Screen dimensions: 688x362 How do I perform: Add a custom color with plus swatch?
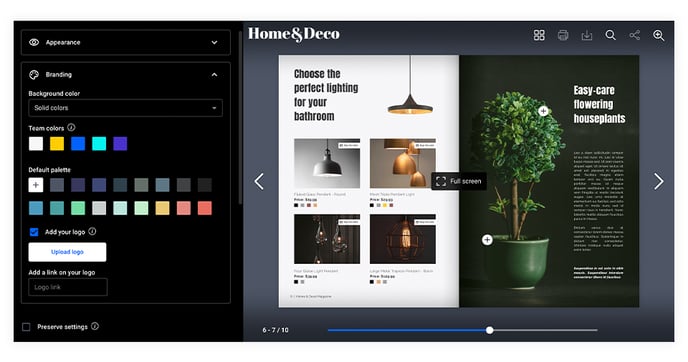[x=36, y=185]
